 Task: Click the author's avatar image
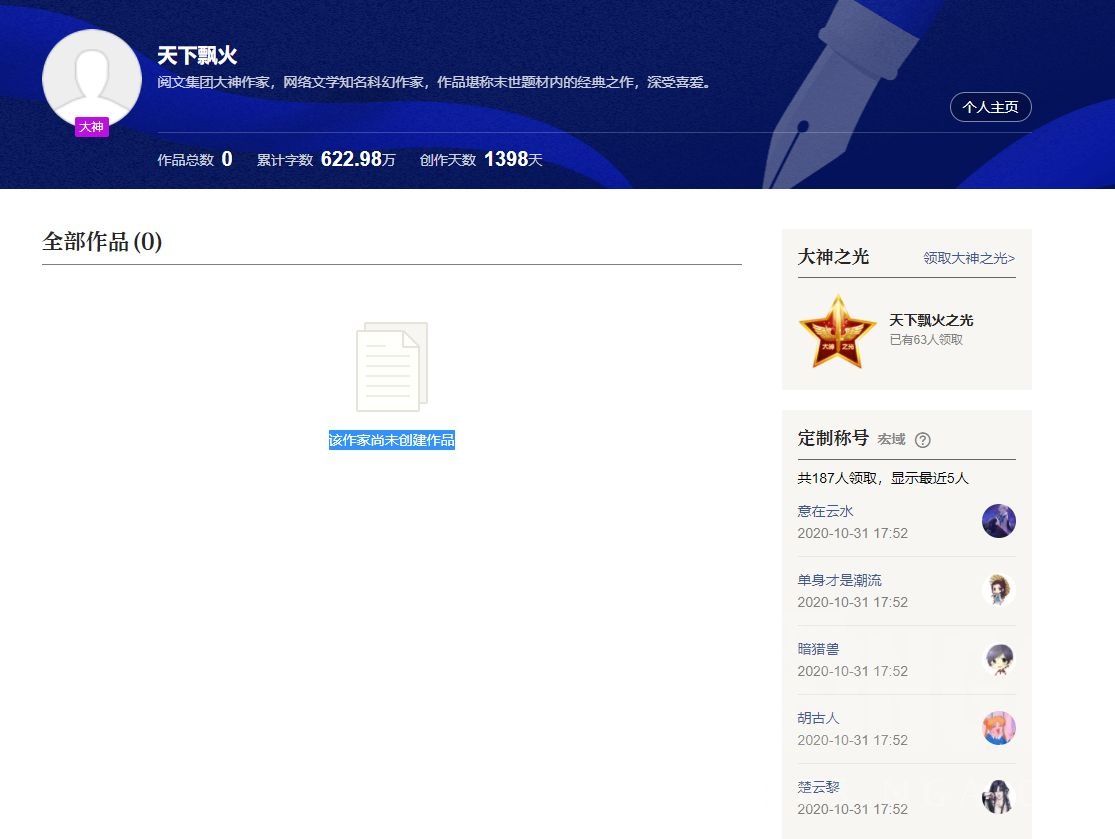pyautogui.click(x=92, y=74)
